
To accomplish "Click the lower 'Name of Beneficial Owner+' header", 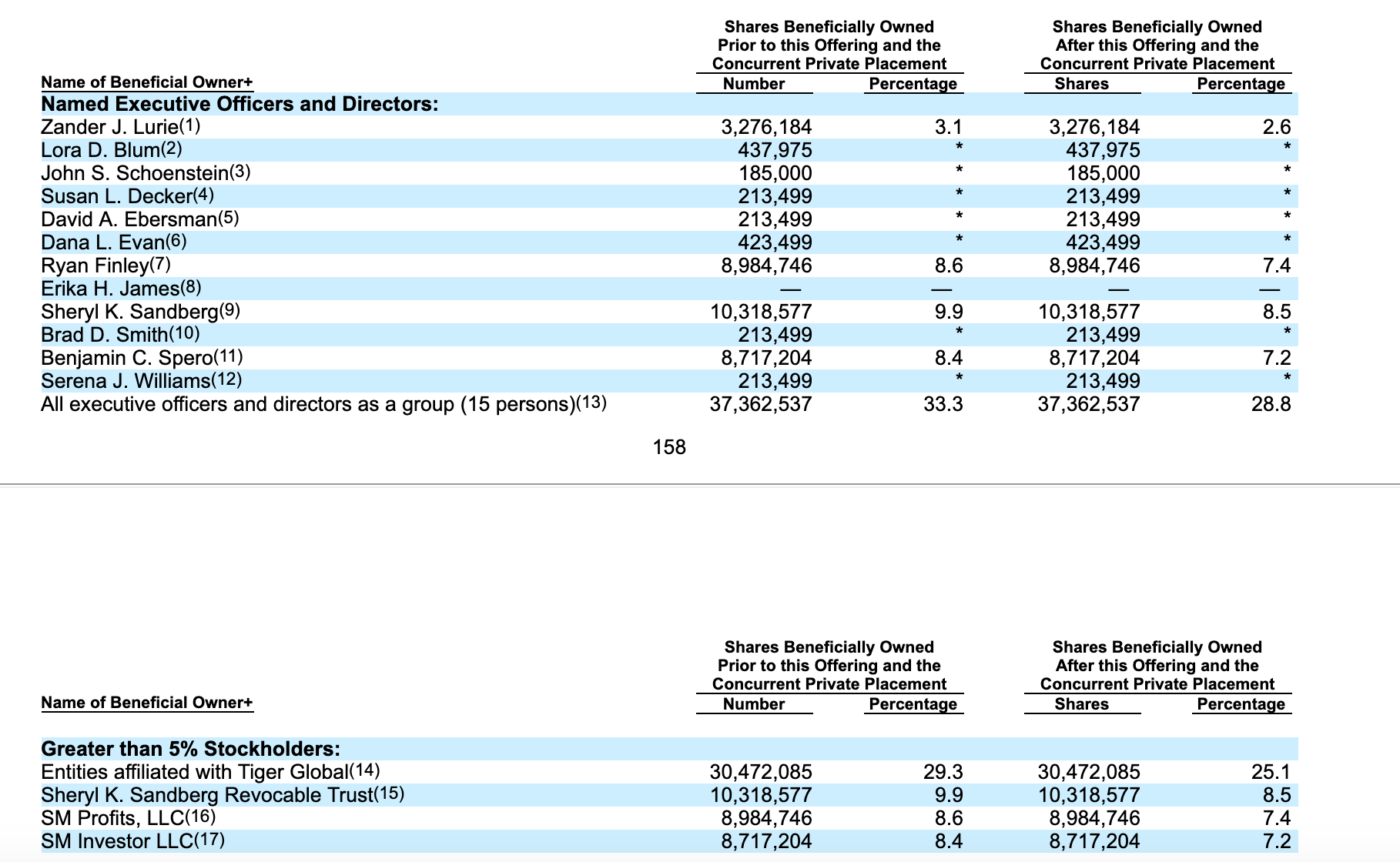I will click(146, 702).
